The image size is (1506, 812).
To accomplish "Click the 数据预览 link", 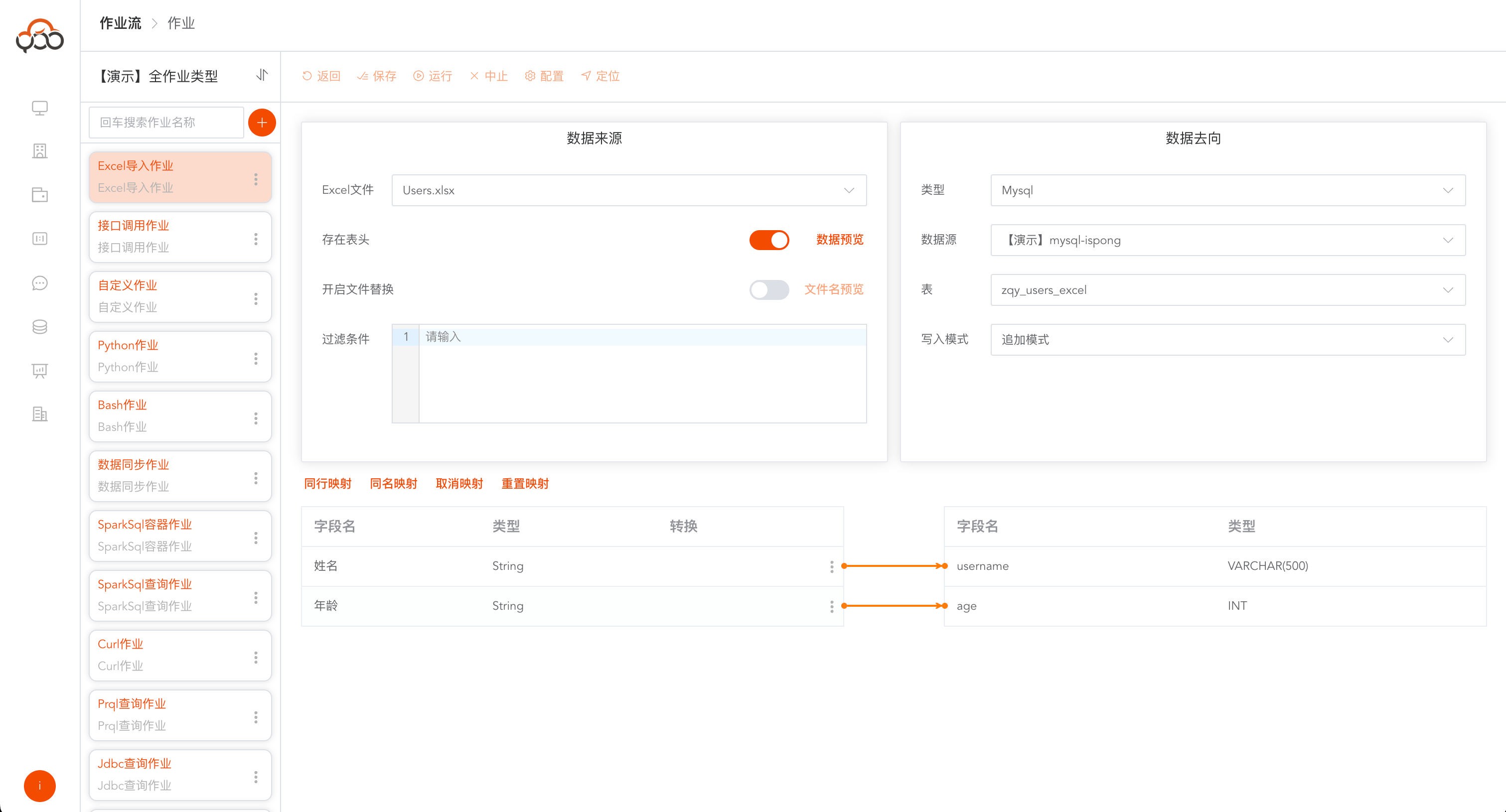I will [840, 240].
